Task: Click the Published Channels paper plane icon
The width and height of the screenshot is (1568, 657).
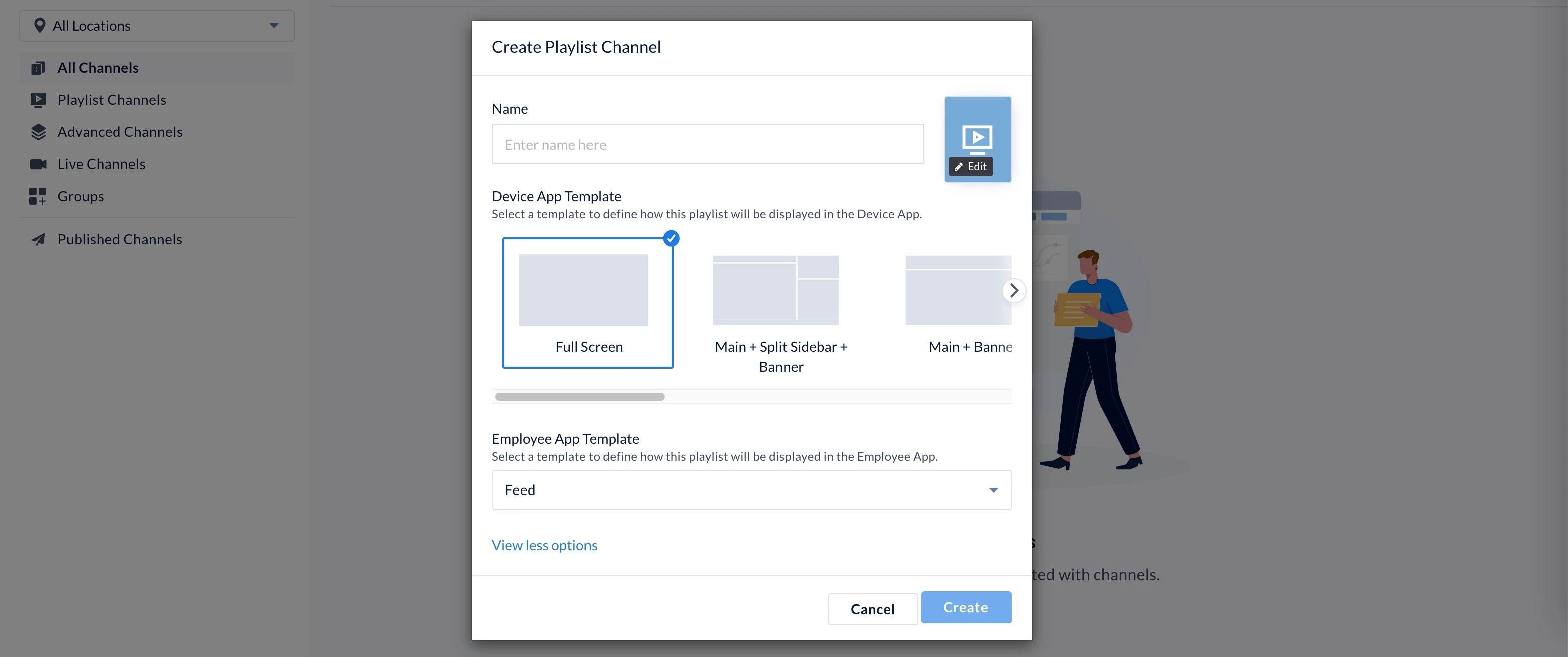Action: (x=38, y=239)
